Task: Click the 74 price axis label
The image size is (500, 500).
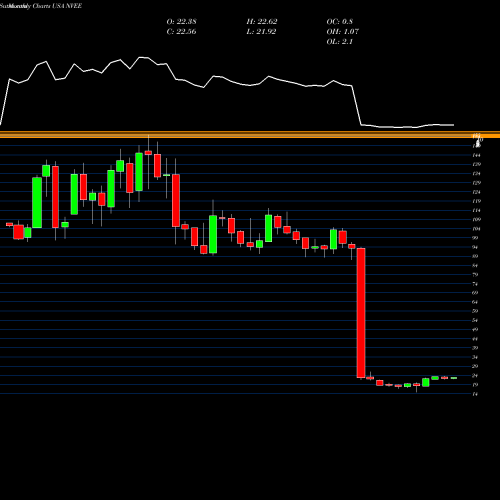Action: (475, 284)
